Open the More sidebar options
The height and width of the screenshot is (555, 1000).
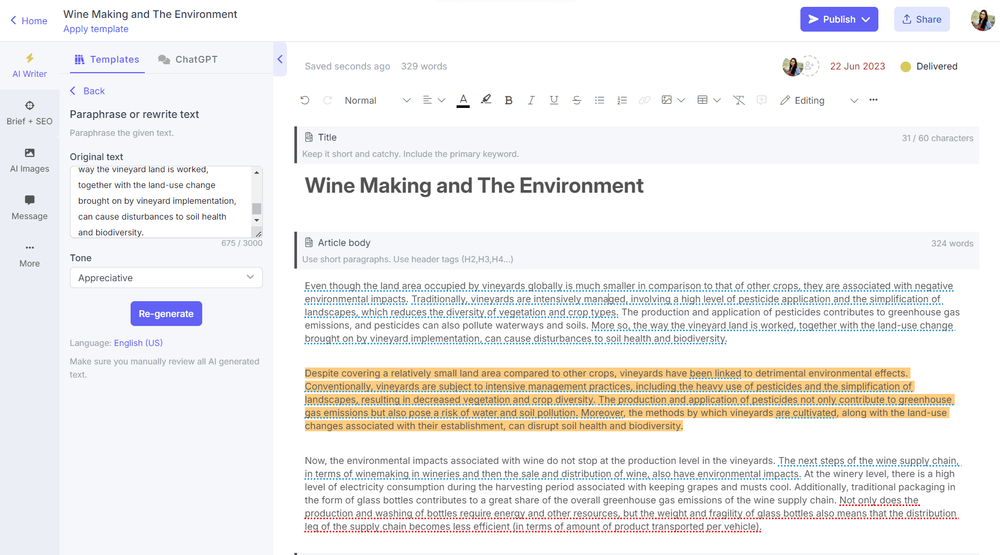click(29, 255)
